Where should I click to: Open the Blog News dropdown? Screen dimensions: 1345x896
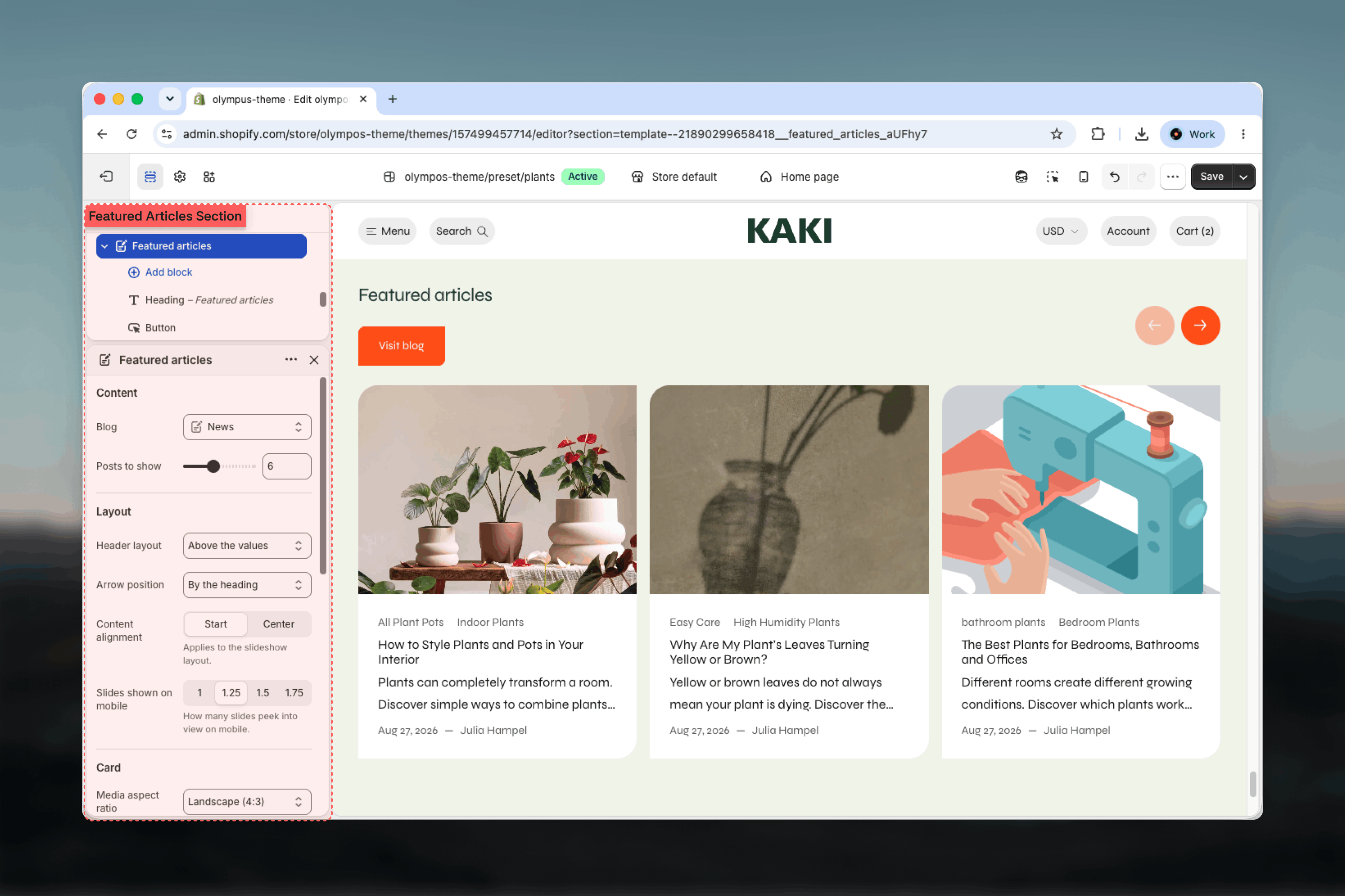click(x=247, y=427)
